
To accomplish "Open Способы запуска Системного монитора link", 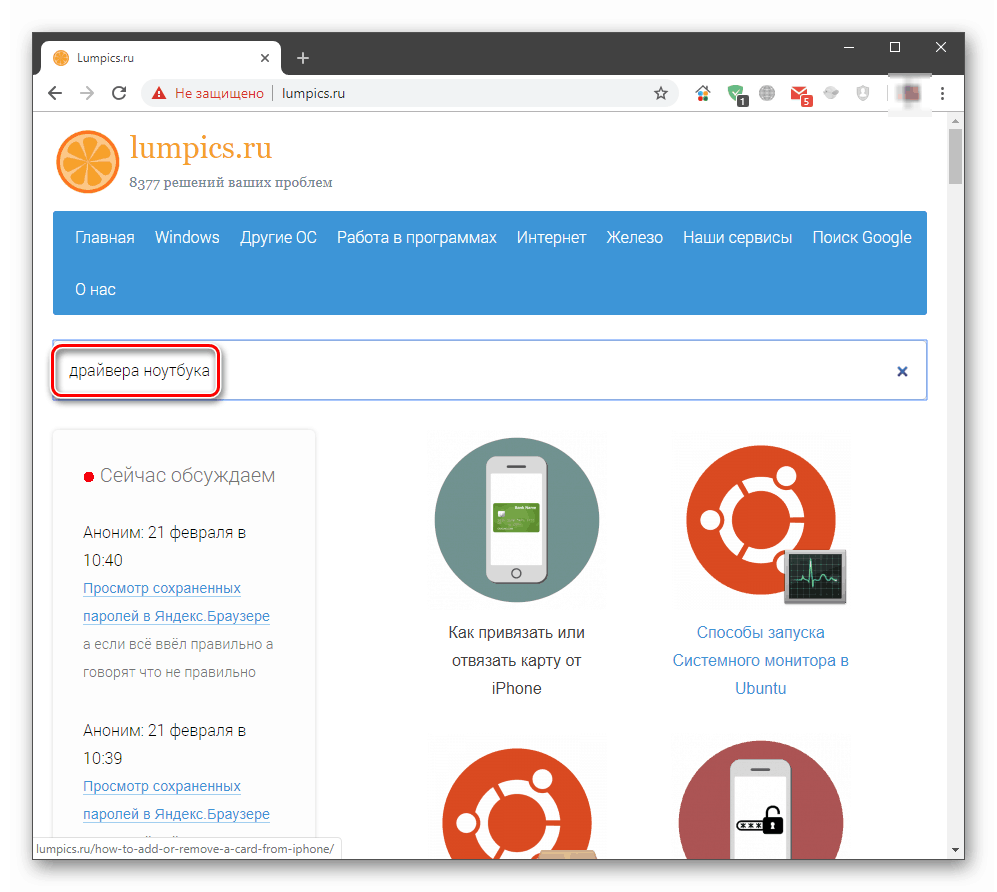I will [760, 661].
